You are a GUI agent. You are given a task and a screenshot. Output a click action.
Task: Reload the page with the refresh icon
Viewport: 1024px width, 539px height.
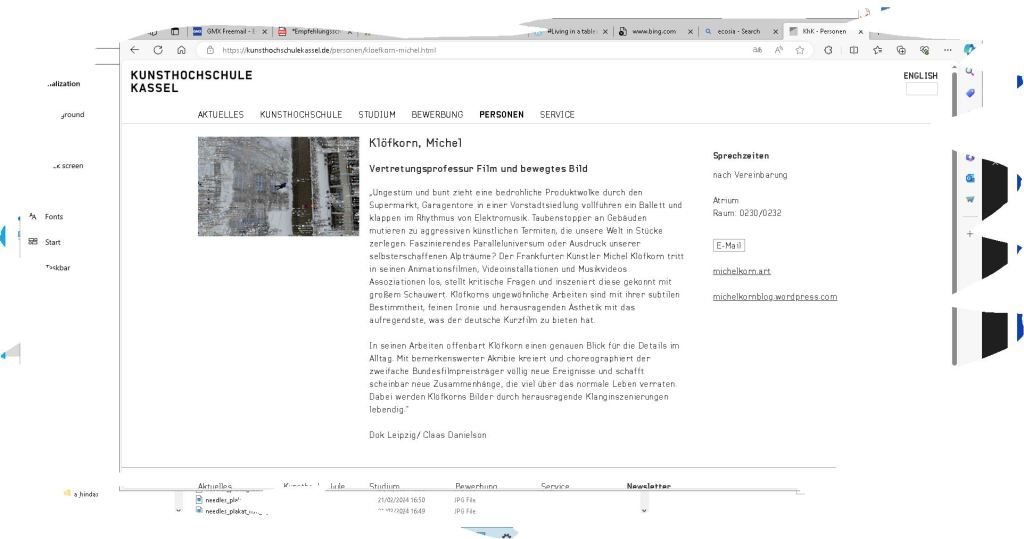(158, 50)
